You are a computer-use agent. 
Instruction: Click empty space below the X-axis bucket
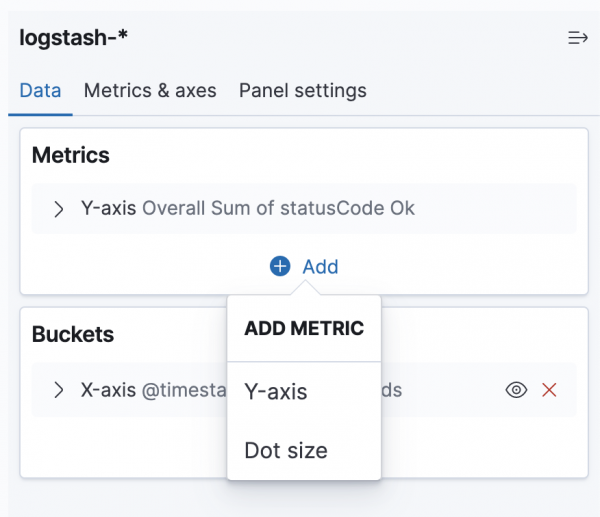coord(120,447)
